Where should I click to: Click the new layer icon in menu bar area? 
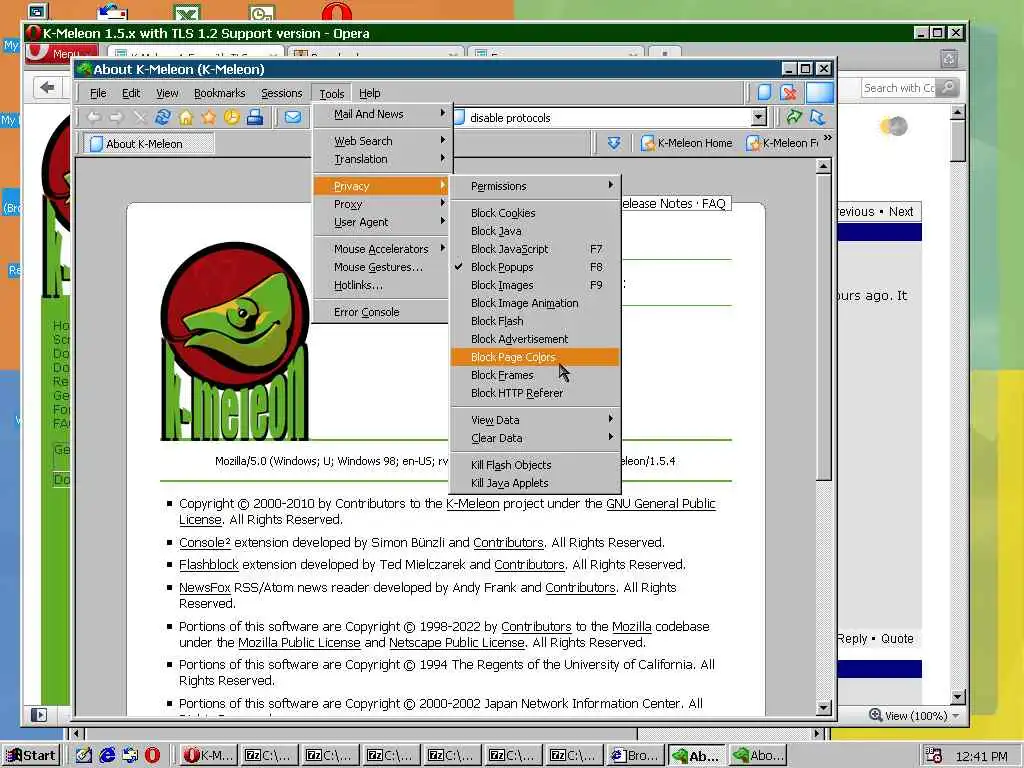coord(764,92)
